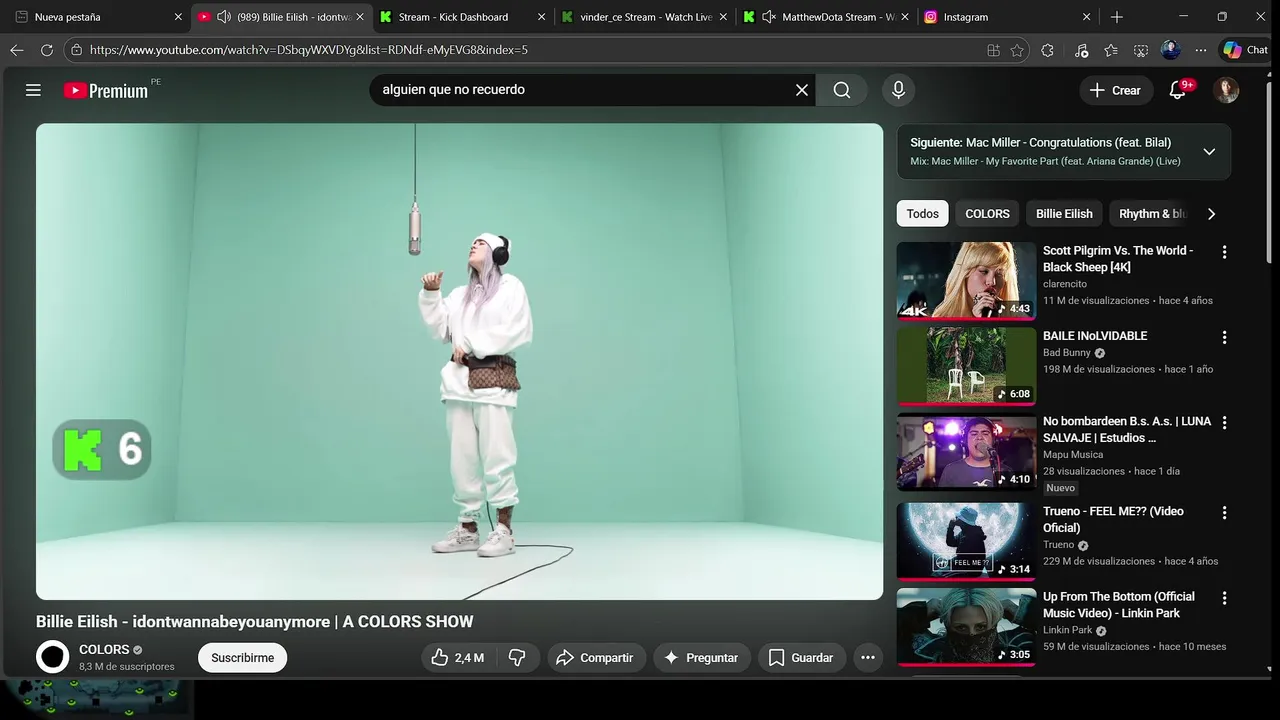
Task: Open options menu for BAILE INoLVIDABLE
Action: tap(1224, 337)
